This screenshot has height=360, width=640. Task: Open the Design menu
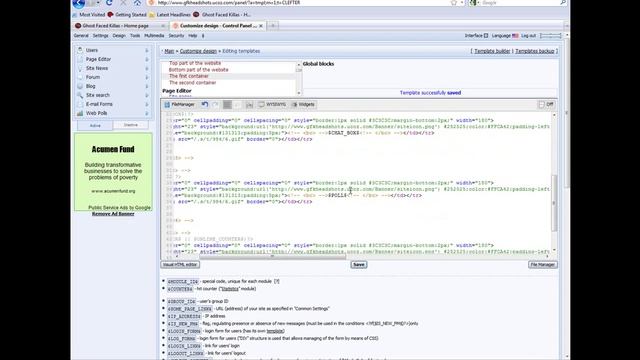click(x=119, y=36)
